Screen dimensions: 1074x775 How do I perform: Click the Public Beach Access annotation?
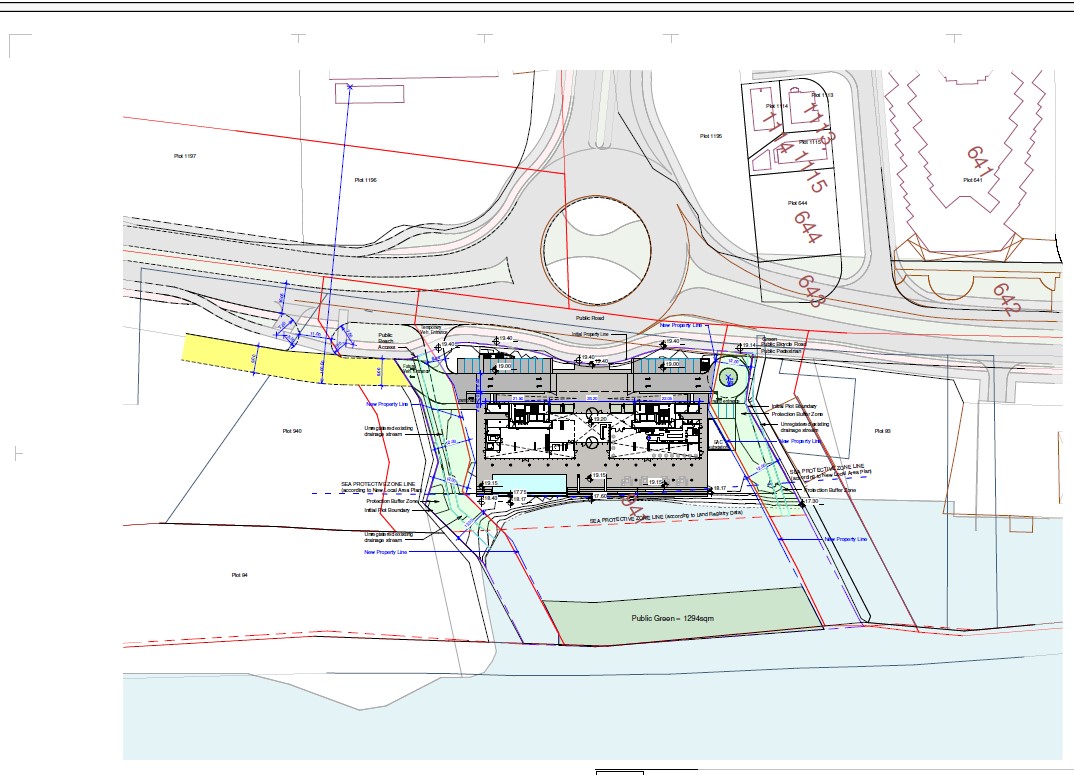click(386, 342)
